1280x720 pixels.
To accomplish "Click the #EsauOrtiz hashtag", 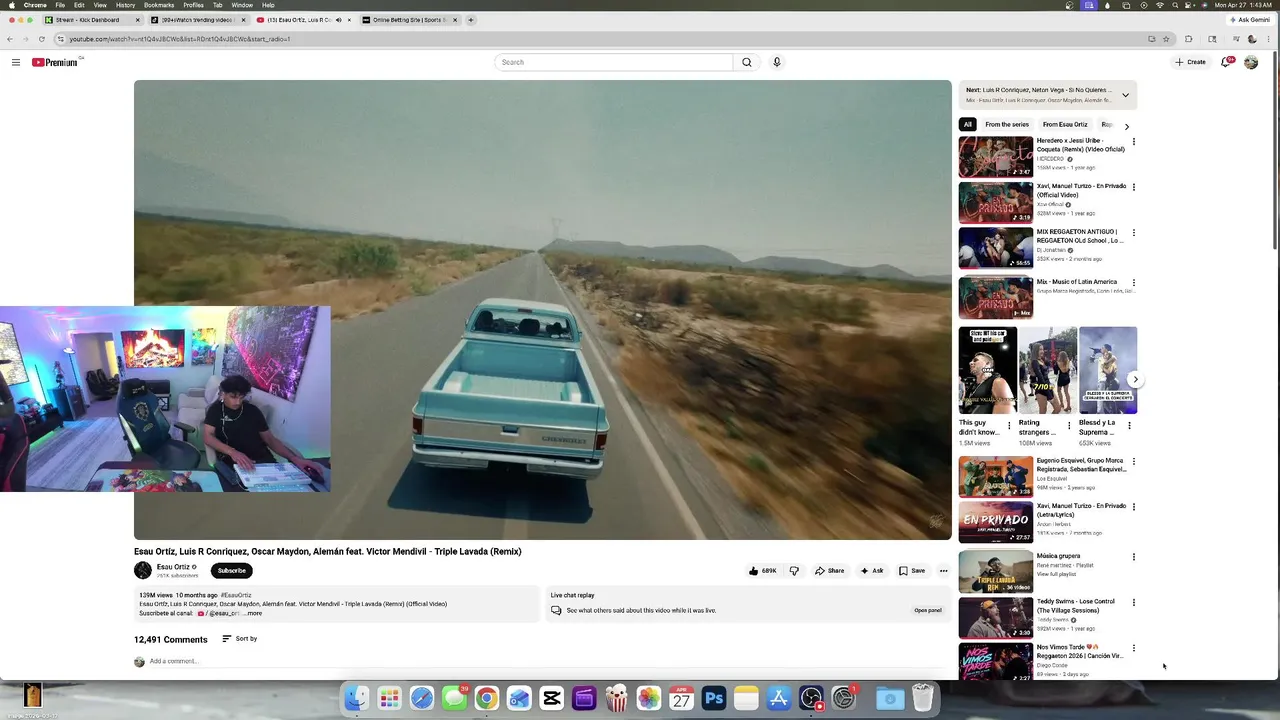I will pos(236,595).
